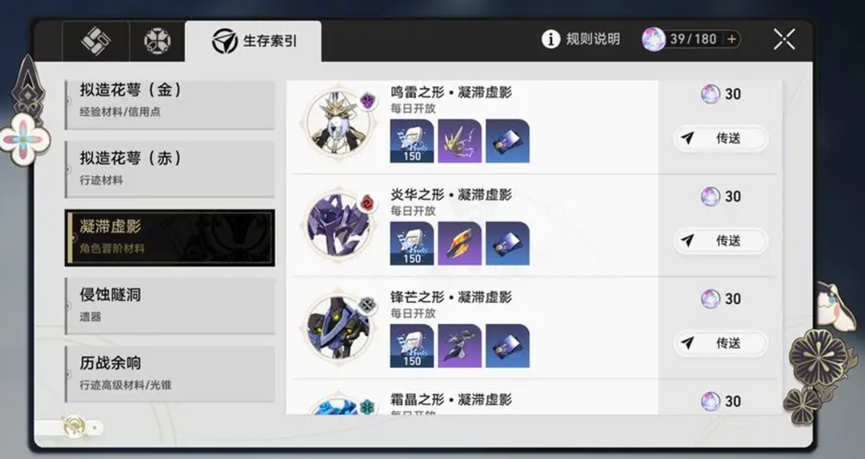Viewport: 865px width, 459px height.
Task: Open the second circular-icon tab
Action: (x=157, y=41)
